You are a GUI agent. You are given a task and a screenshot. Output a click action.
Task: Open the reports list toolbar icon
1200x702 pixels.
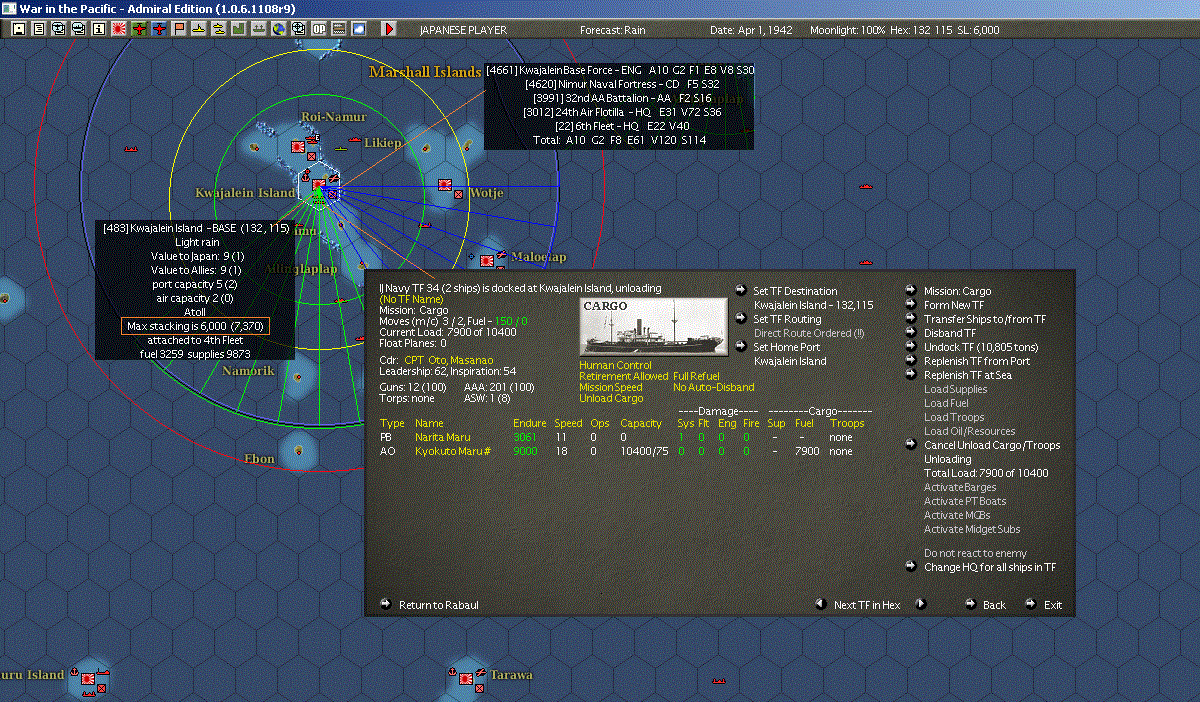[x=39, y=29]
